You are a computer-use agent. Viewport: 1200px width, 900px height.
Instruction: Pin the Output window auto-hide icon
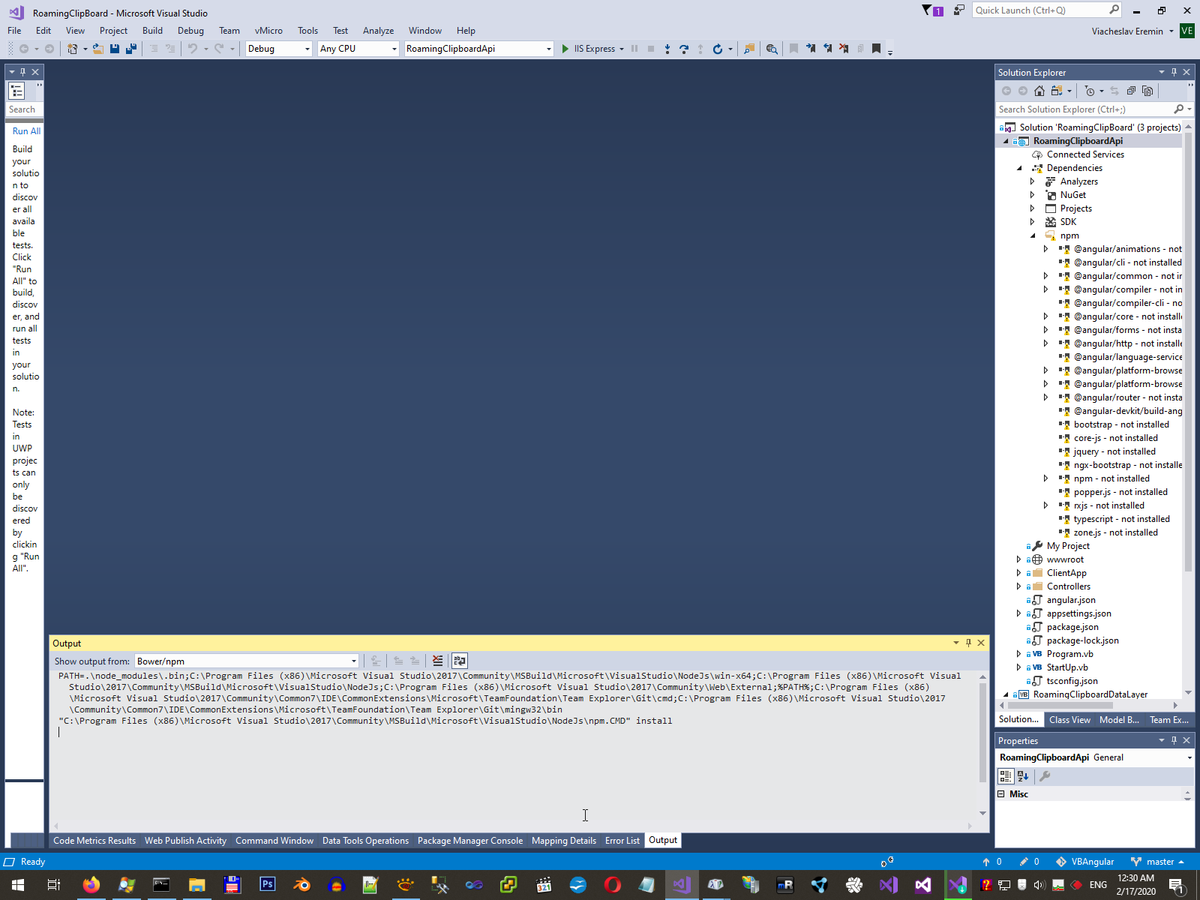pos(968,643)
